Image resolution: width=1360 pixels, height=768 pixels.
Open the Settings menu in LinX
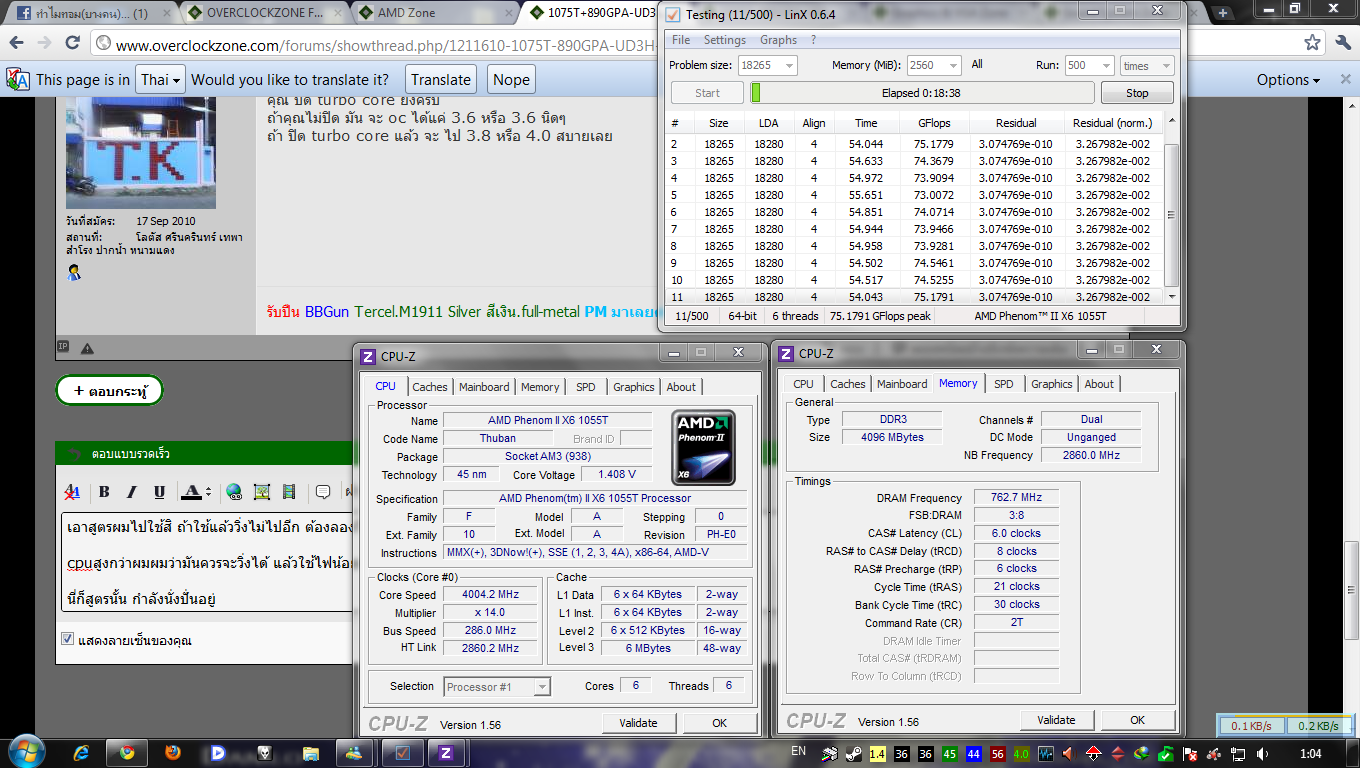(724, 40)
